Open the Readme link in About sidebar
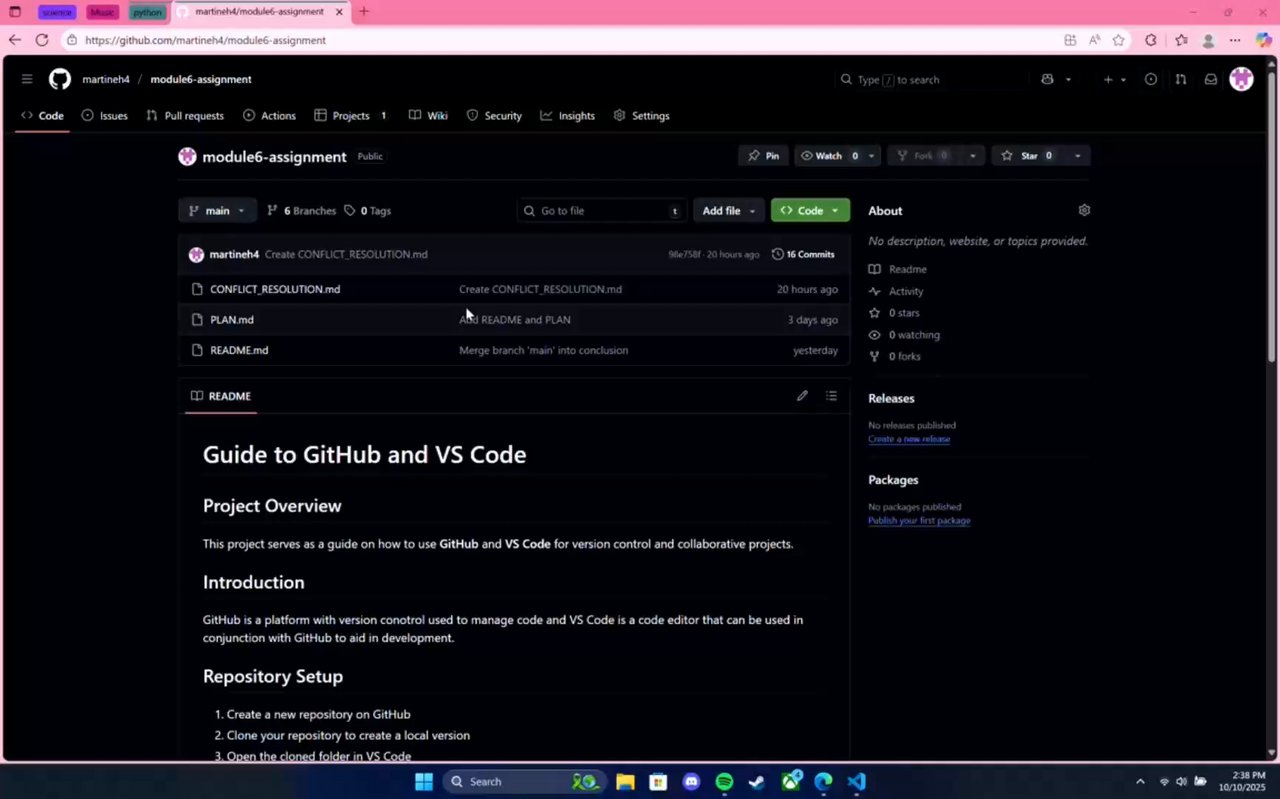The width and height of the screenshot is (1280, 799). click(x=898, y=269)
